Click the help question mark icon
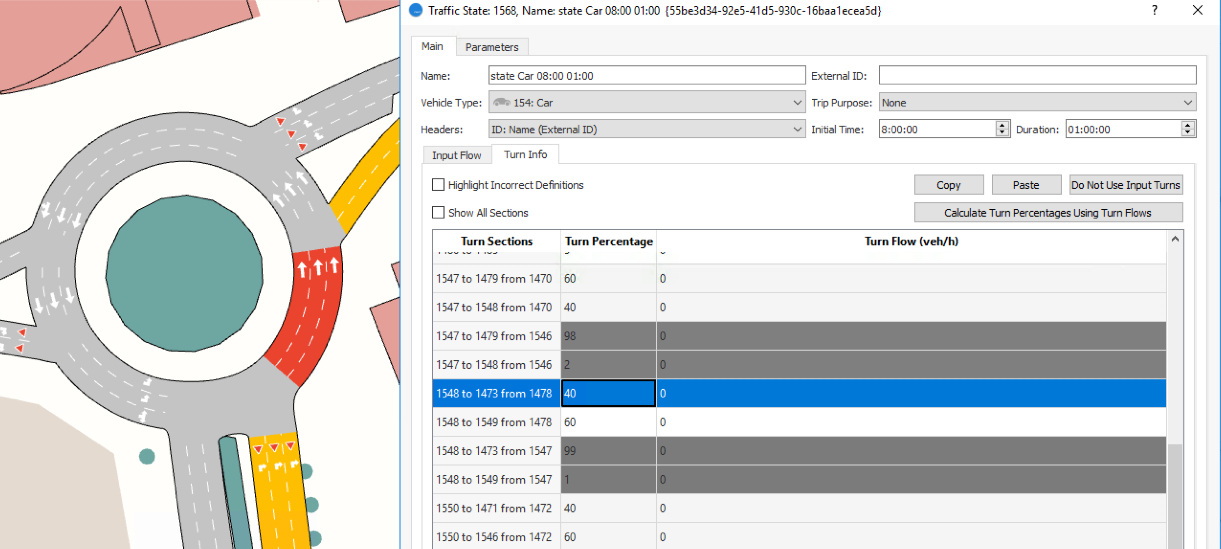 1155,10
